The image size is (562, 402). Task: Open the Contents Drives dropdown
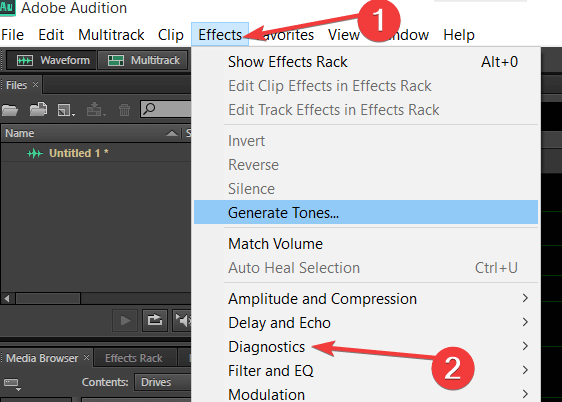163,382
